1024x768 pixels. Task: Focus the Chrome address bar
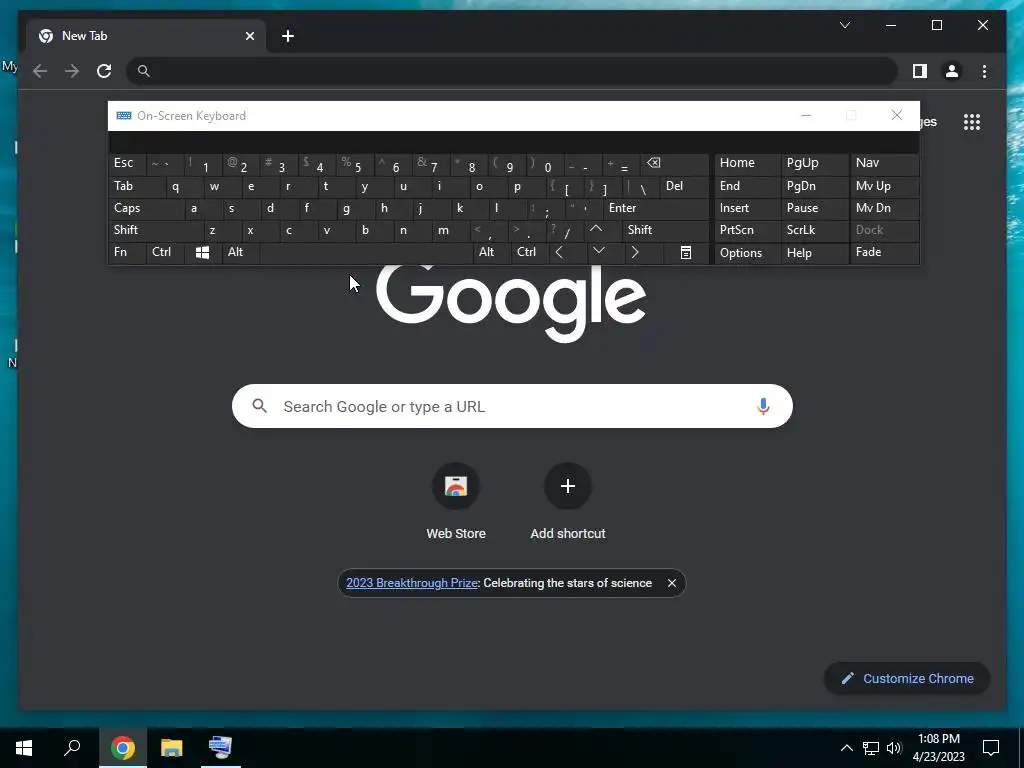pos(511,71)
